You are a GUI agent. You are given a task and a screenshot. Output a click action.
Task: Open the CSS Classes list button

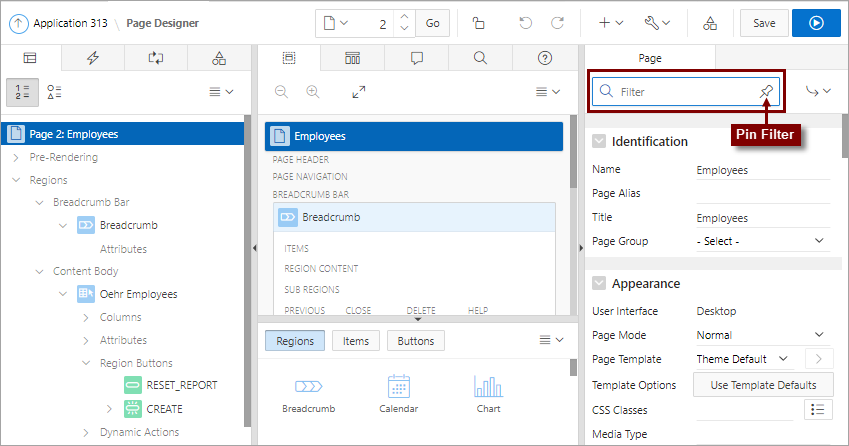[818, 410]
